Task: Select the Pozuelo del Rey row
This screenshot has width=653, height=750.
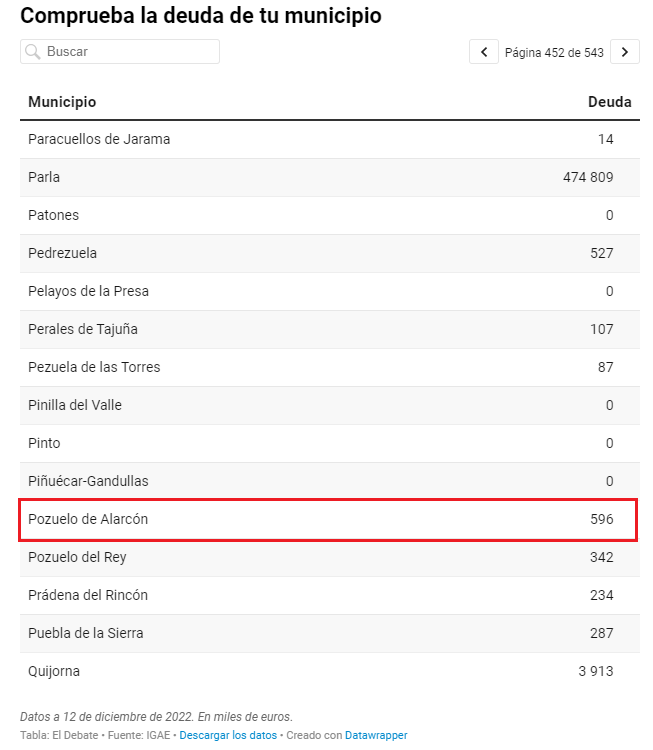Action: click(330, 557)
